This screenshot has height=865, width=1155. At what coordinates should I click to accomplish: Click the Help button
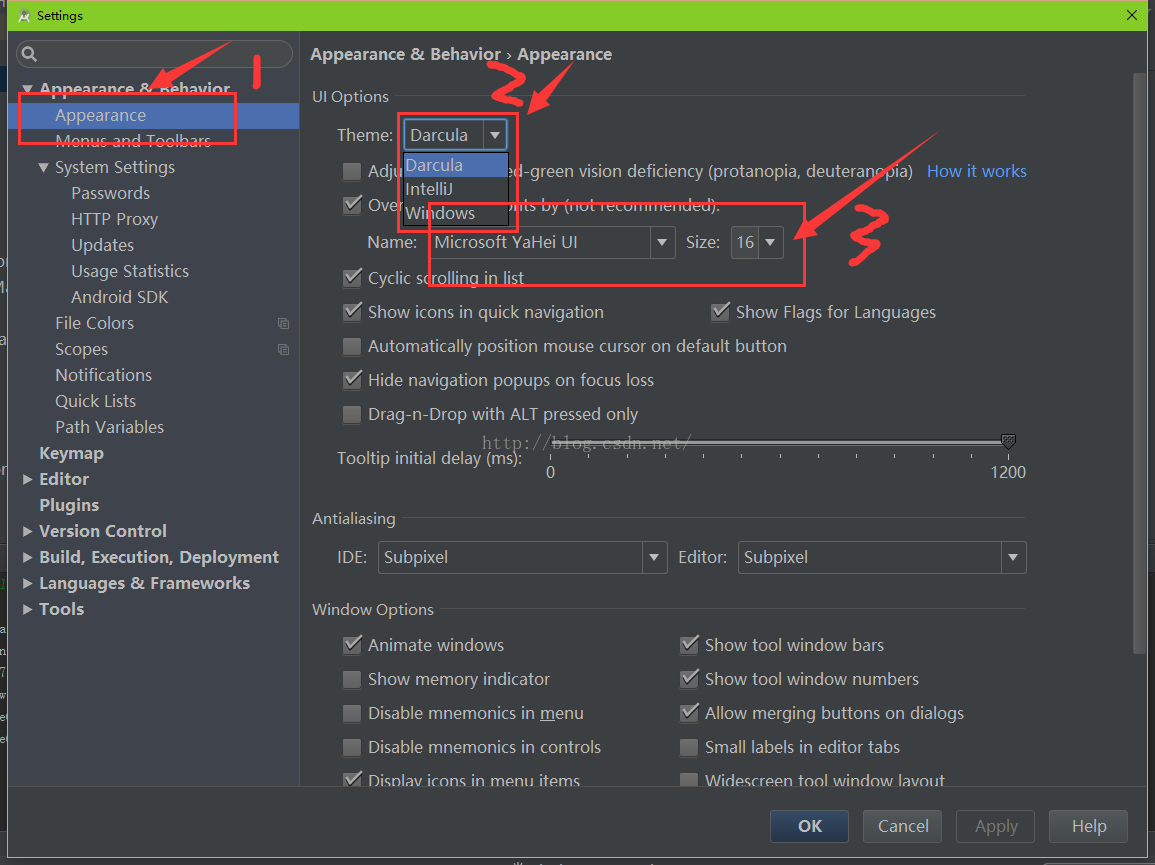click(1088, 827)
